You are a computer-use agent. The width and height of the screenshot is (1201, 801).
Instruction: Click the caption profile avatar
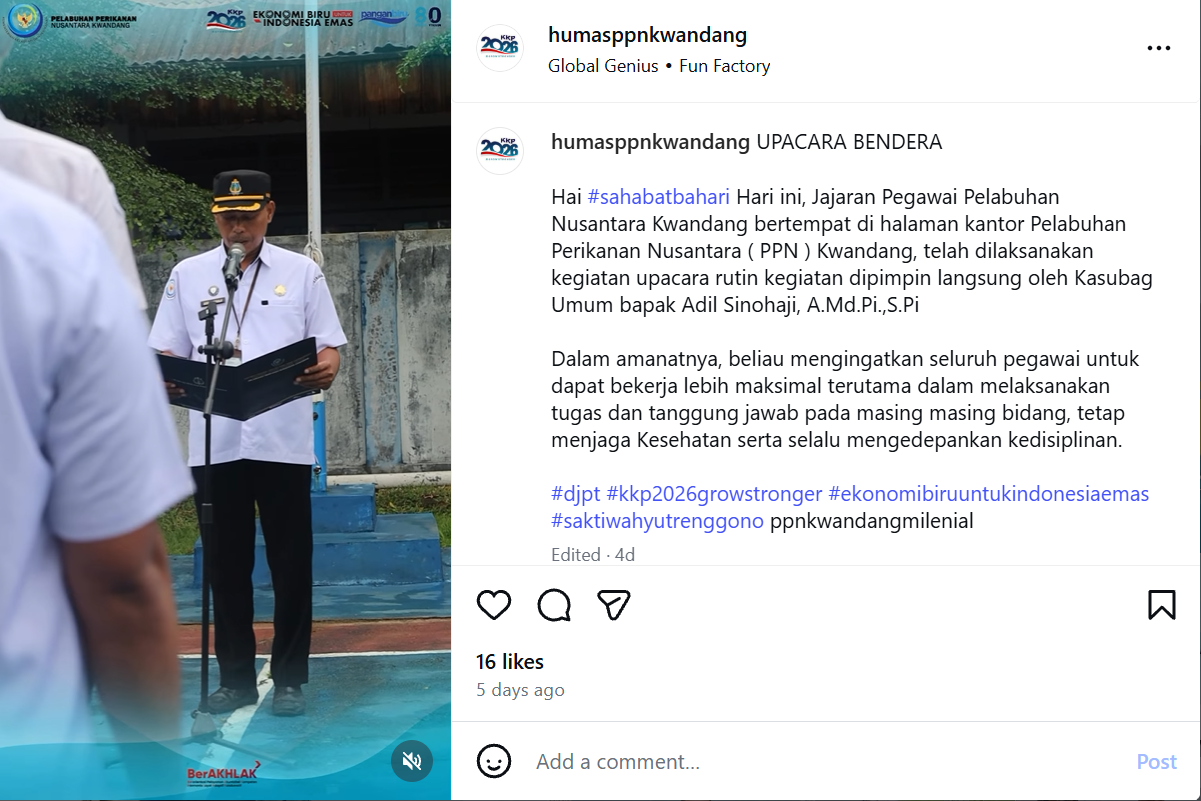point(500,151)
